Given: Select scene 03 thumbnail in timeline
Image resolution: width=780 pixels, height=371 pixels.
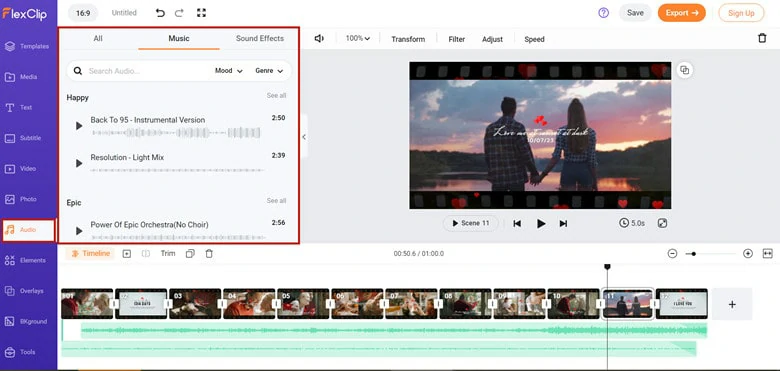Looking at the screenshot, I should coord(195,304).
